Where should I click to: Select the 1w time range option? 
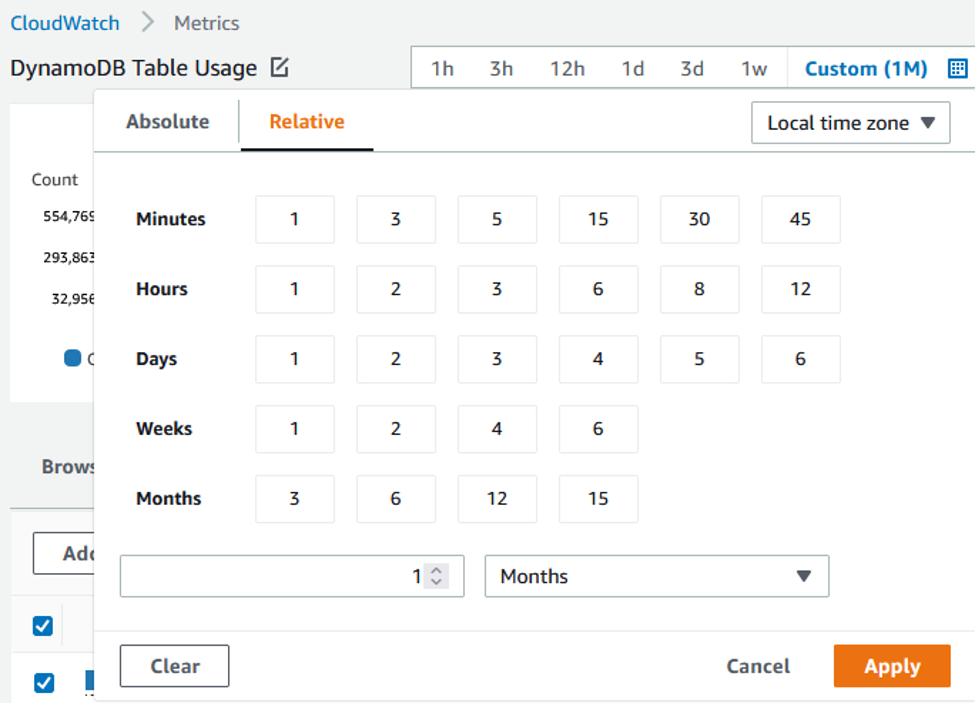pyautogui.click(x=754, y=68)
